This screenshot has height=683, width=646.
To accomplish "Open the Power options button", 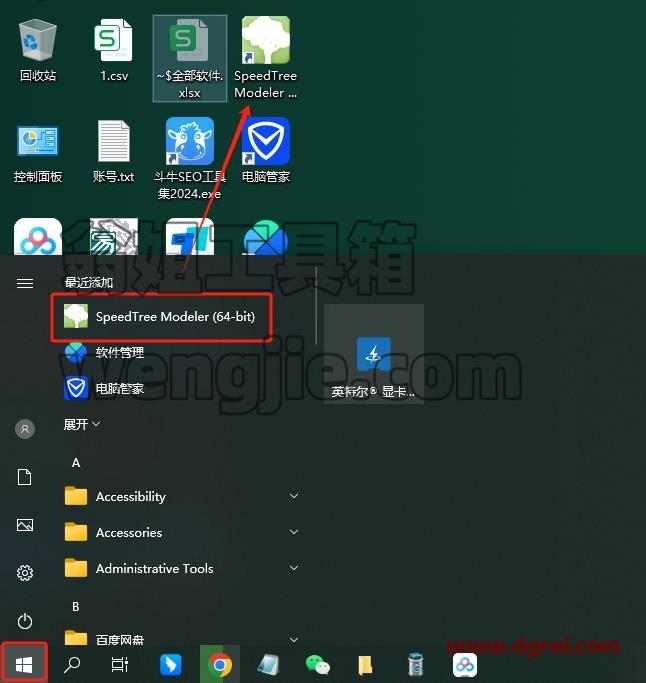I will click(x=25, y=621).
